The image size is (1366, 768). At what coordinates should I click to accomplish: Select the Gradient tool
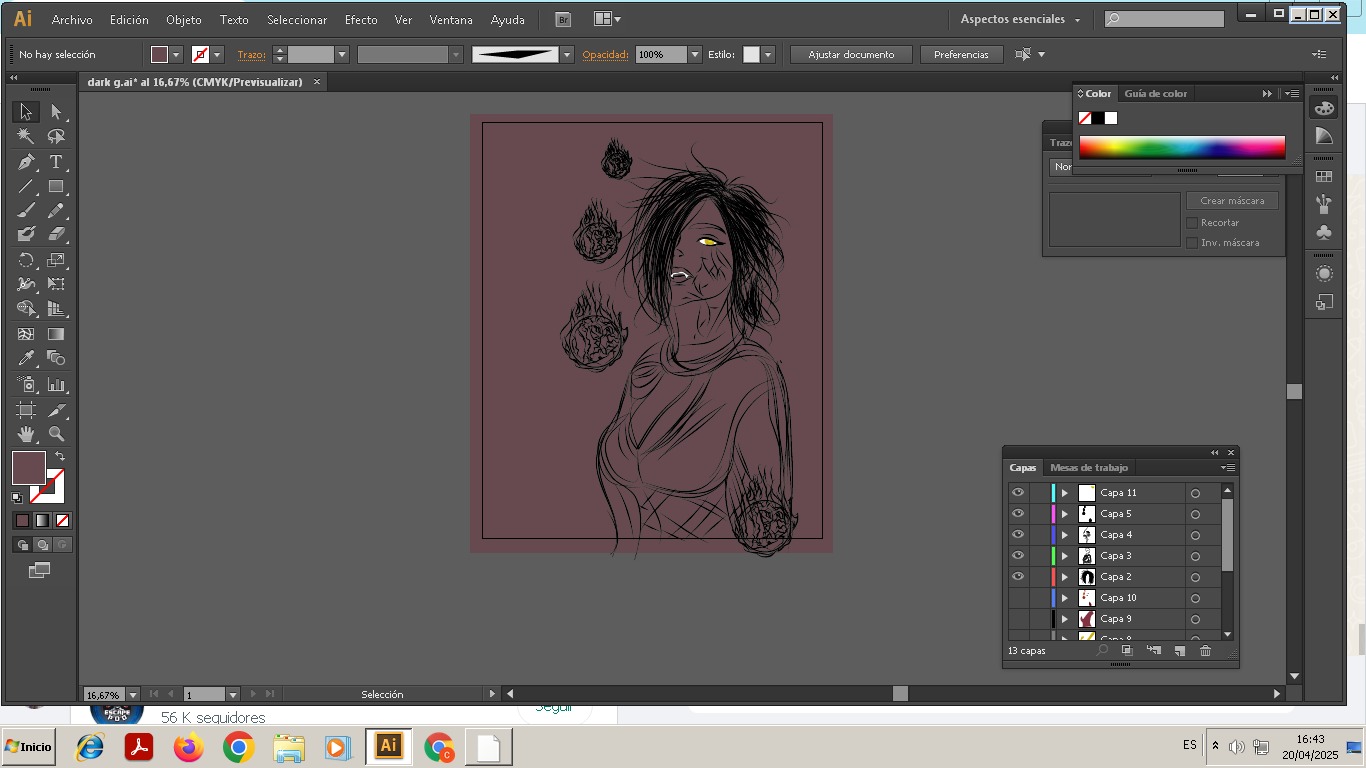[56, 334]
